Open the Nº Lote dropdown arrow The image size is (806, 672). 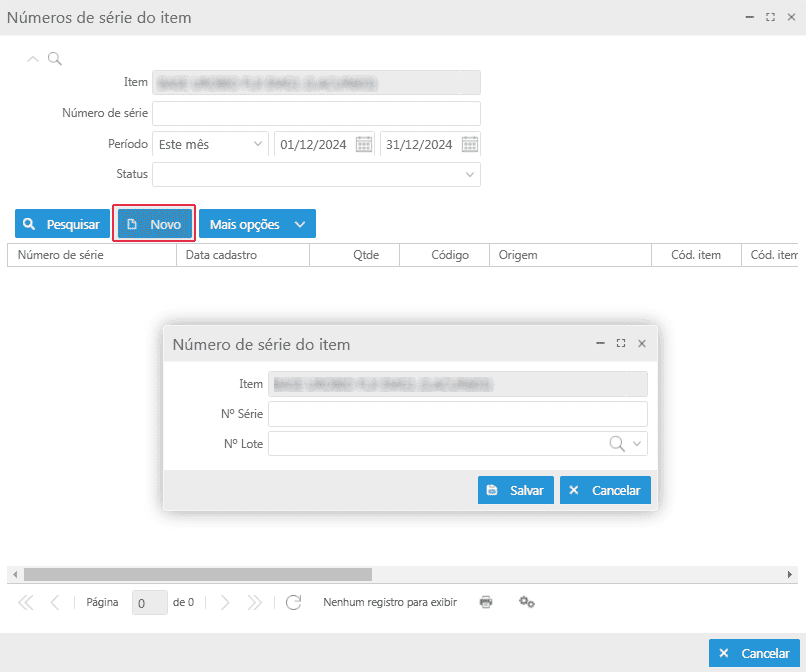coord(638,443)
